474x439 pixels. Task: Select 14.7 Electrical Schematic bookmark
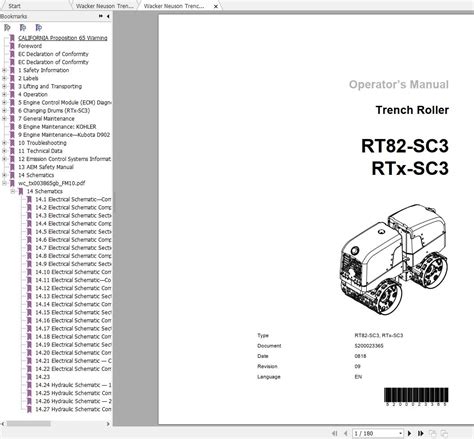73,248
